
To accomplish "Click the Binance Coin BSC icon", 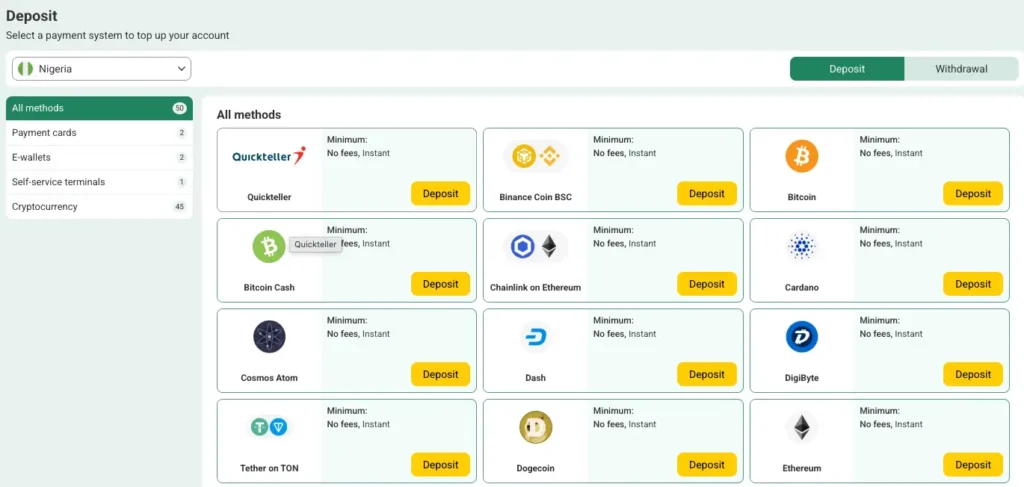I will 535,157.
